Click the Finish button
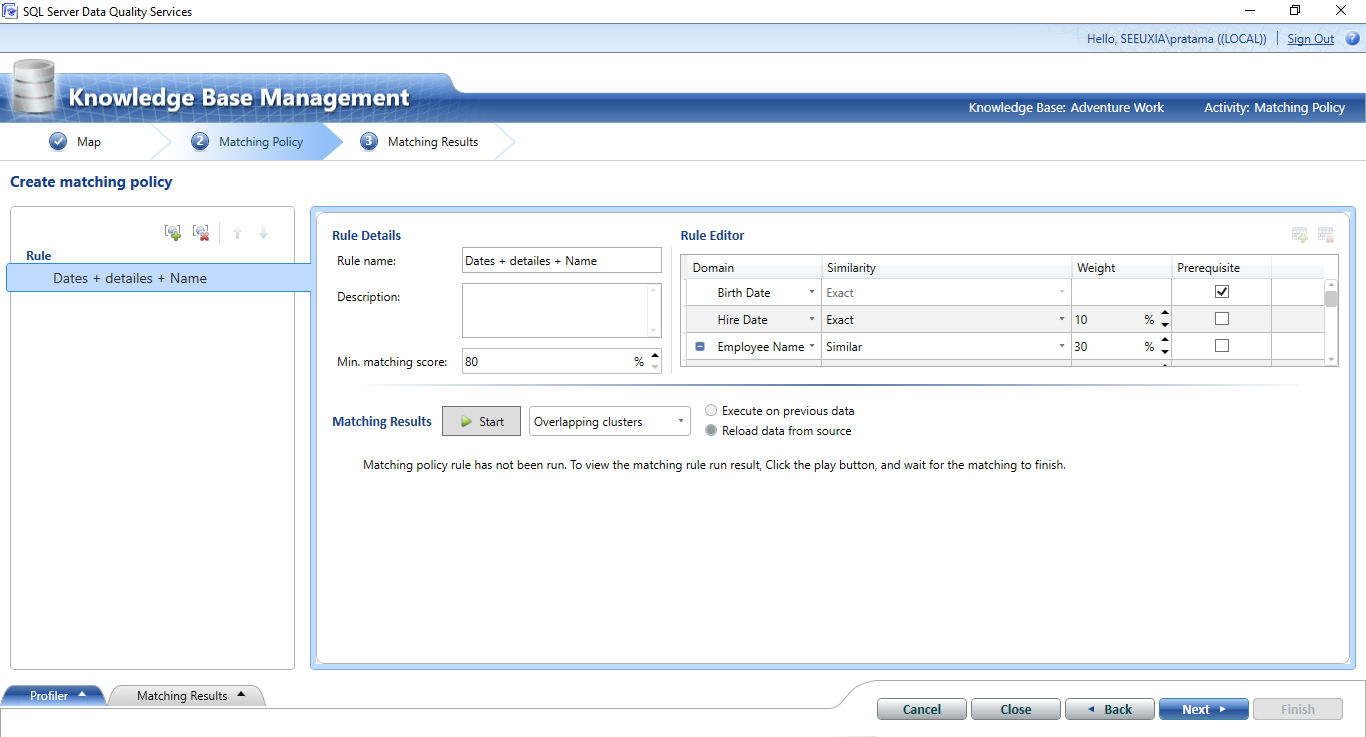 coord(1298,709)
